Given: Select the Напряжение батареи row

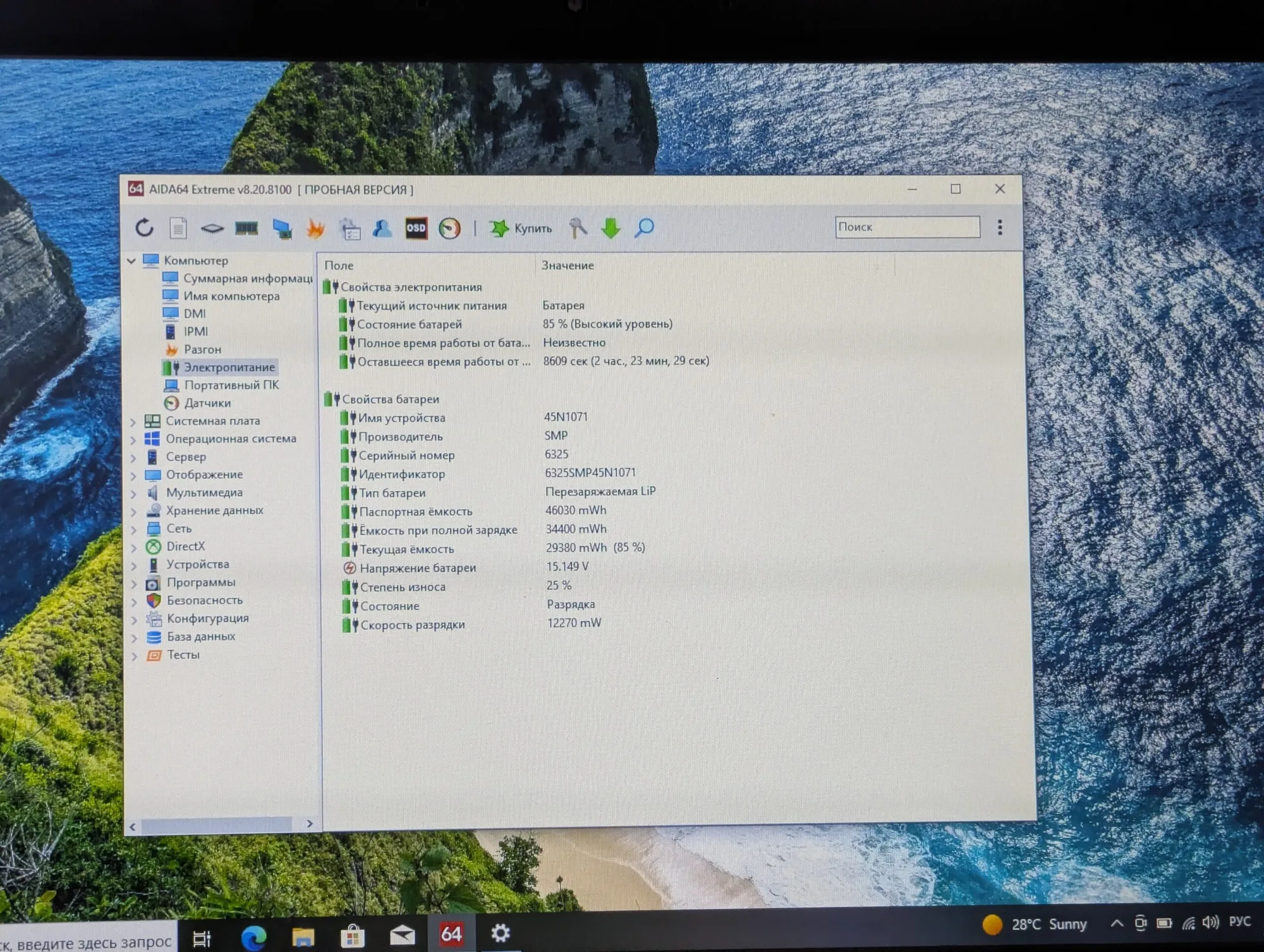Looking at the screenshot, I should pos(466,567).
